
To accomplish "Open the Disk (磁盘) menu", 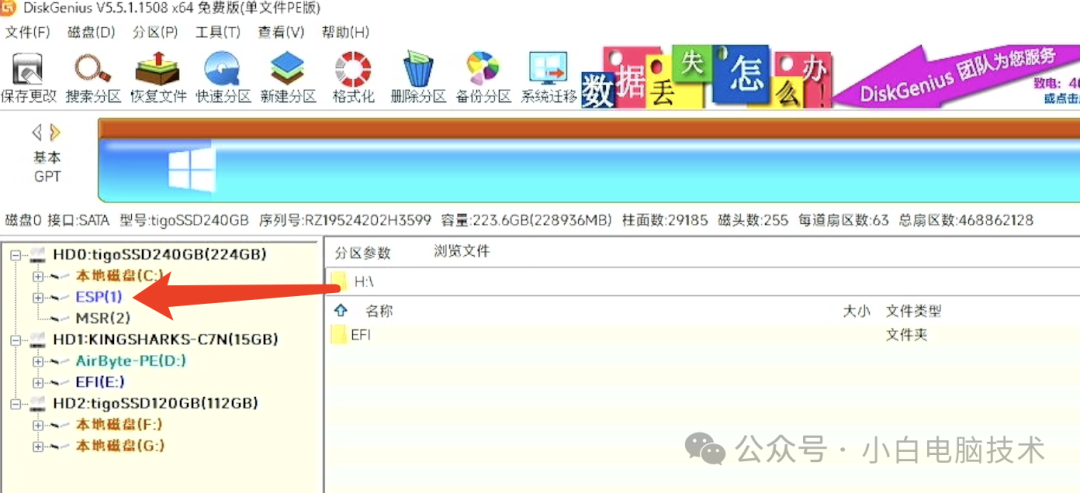I will (92, 32).
